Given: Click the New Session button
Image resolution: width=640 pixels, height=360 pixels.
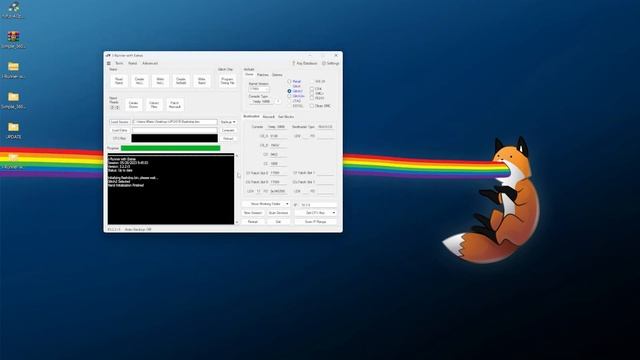Looking at the screenshot, I should [253, 213].
